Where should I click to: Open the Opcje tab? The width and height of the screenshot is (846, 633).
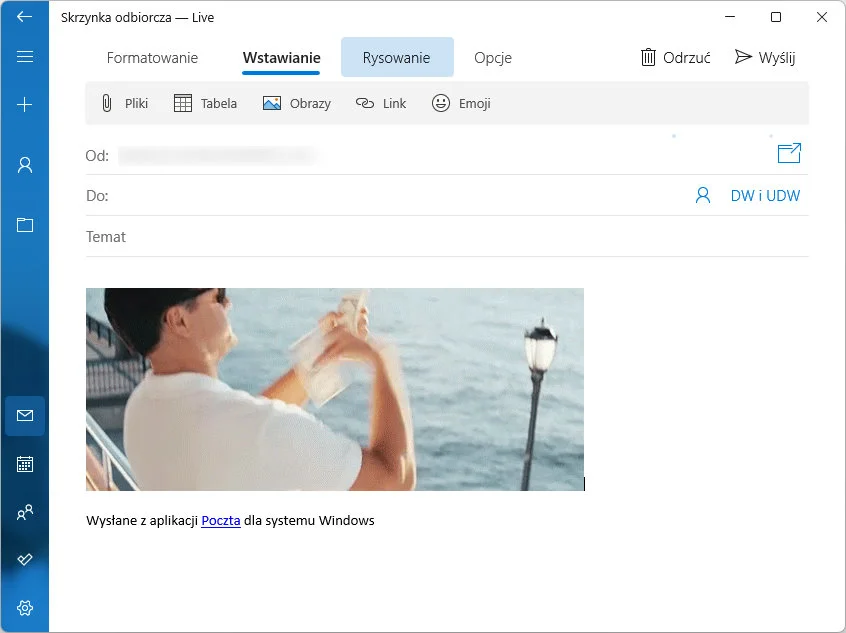coord(493,58)
